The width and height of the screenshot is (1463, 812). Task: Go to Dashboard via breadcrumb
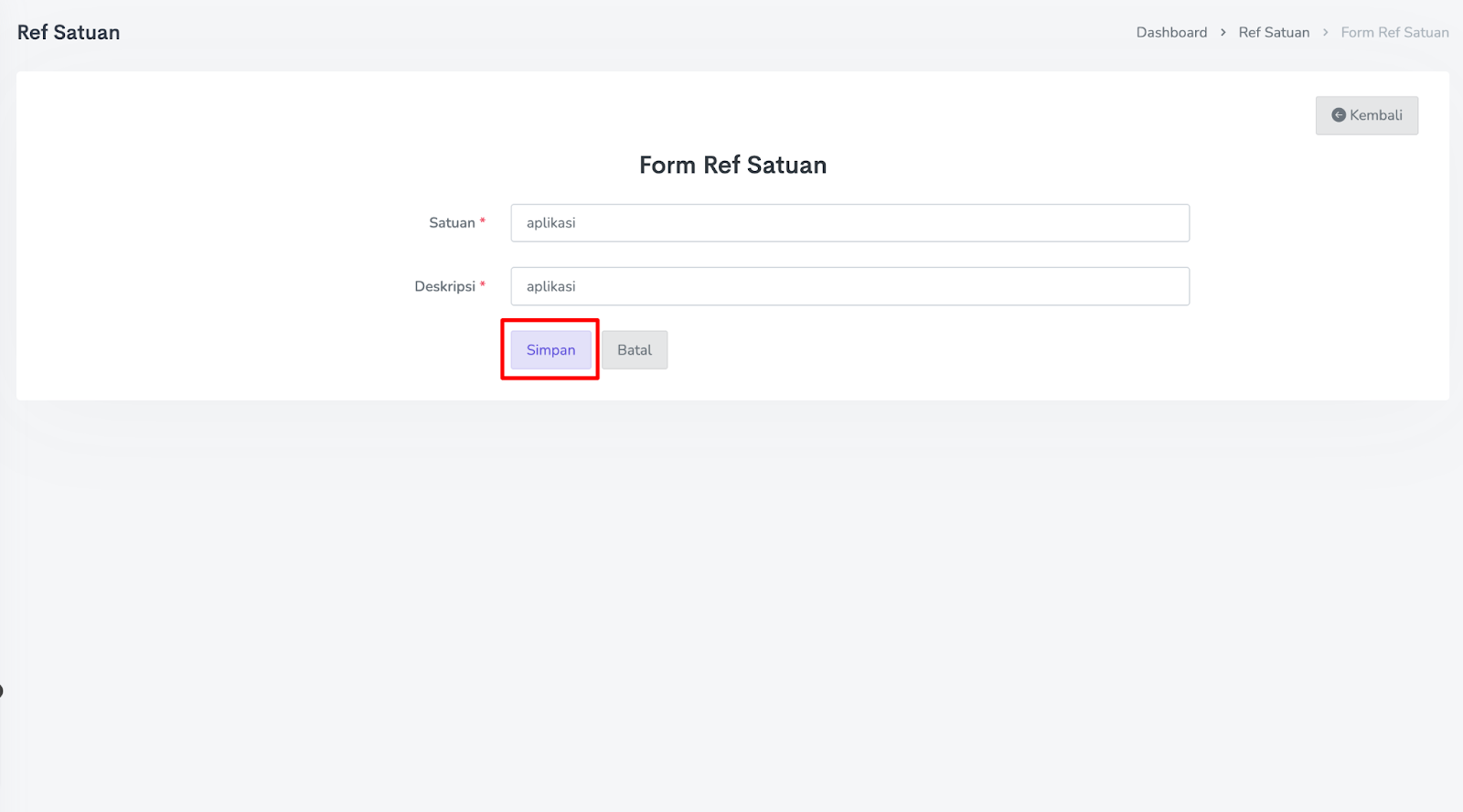pyautogui.click(x=1171, y=33)
